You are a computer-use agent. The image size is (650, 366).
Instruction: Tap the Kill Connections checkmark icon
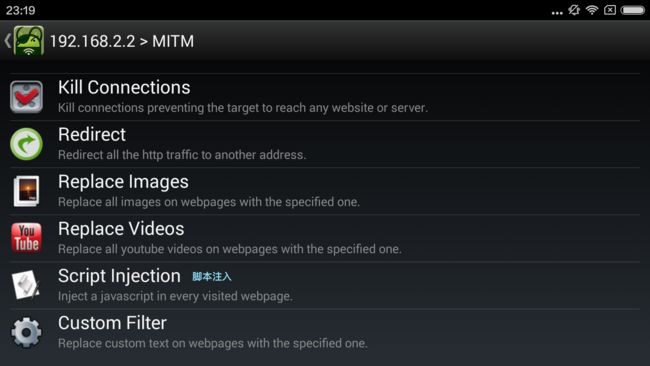pos(27,97)
